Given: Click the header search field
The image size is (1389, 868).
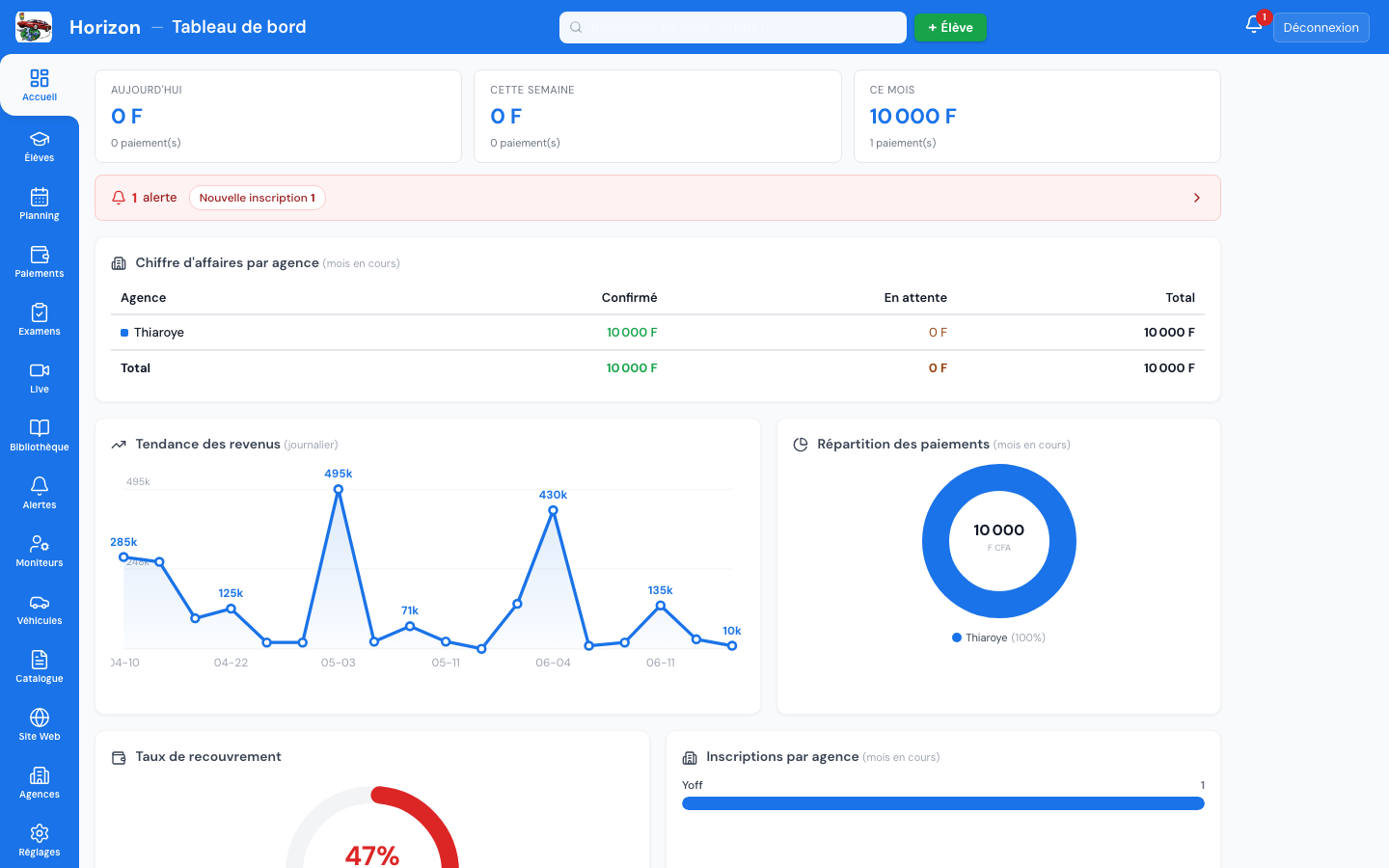Looking at the screenshot, I should tap(733, 27).
